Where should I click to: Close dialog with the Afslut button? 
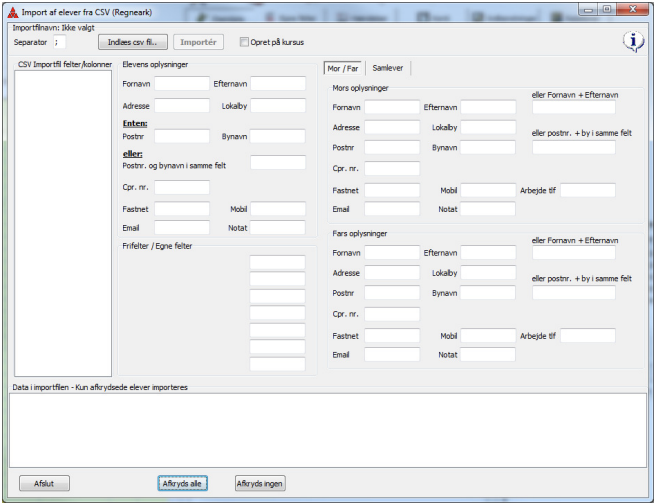(44, 483)
